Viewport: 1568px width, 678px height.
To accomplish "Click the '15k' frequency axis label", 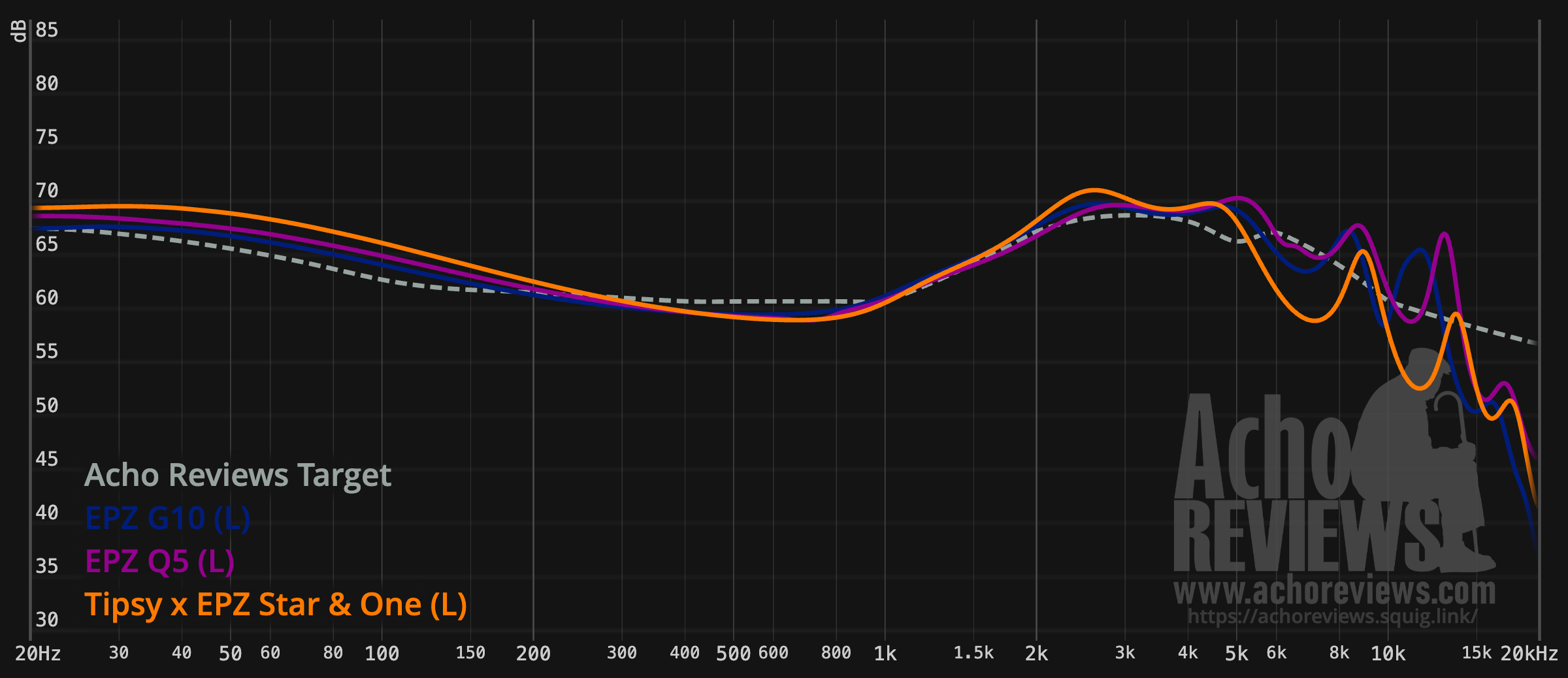I will pyautogui.click(x=1477, y=653).
